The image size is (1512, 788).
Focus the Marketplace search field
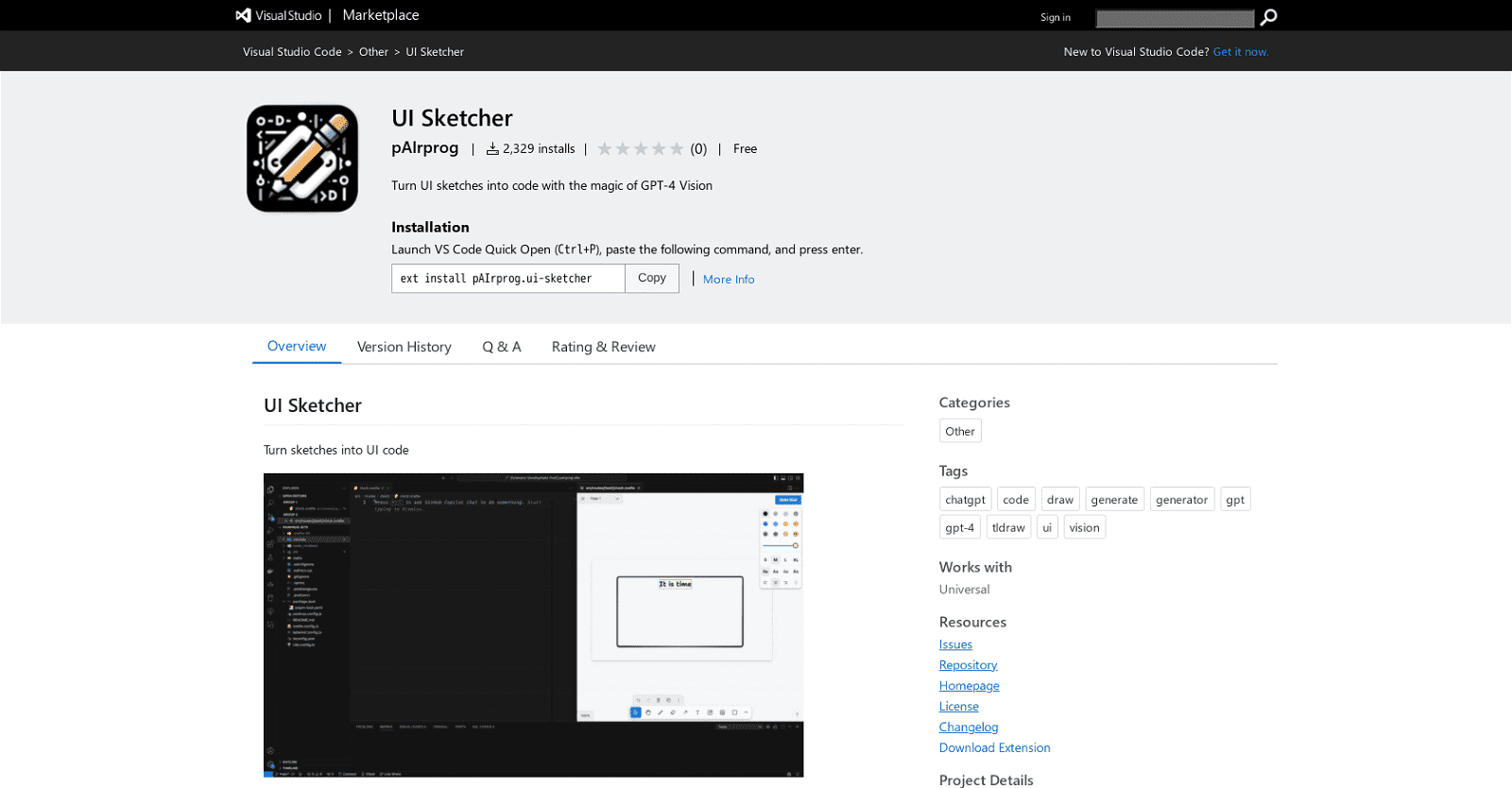pos(1174,18)
